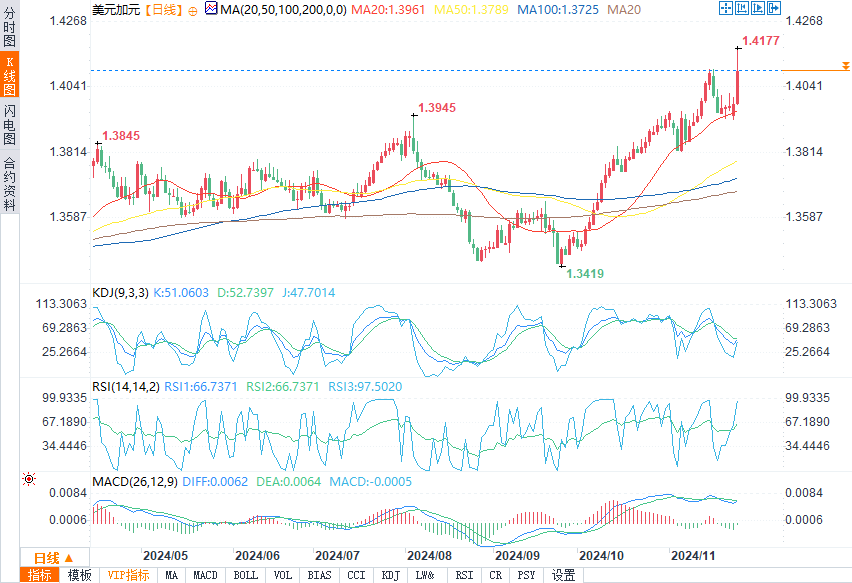This screenshot has height=583, width=852.
Task: Choose the VOL indicator button
Action: (x=283, y=575)
